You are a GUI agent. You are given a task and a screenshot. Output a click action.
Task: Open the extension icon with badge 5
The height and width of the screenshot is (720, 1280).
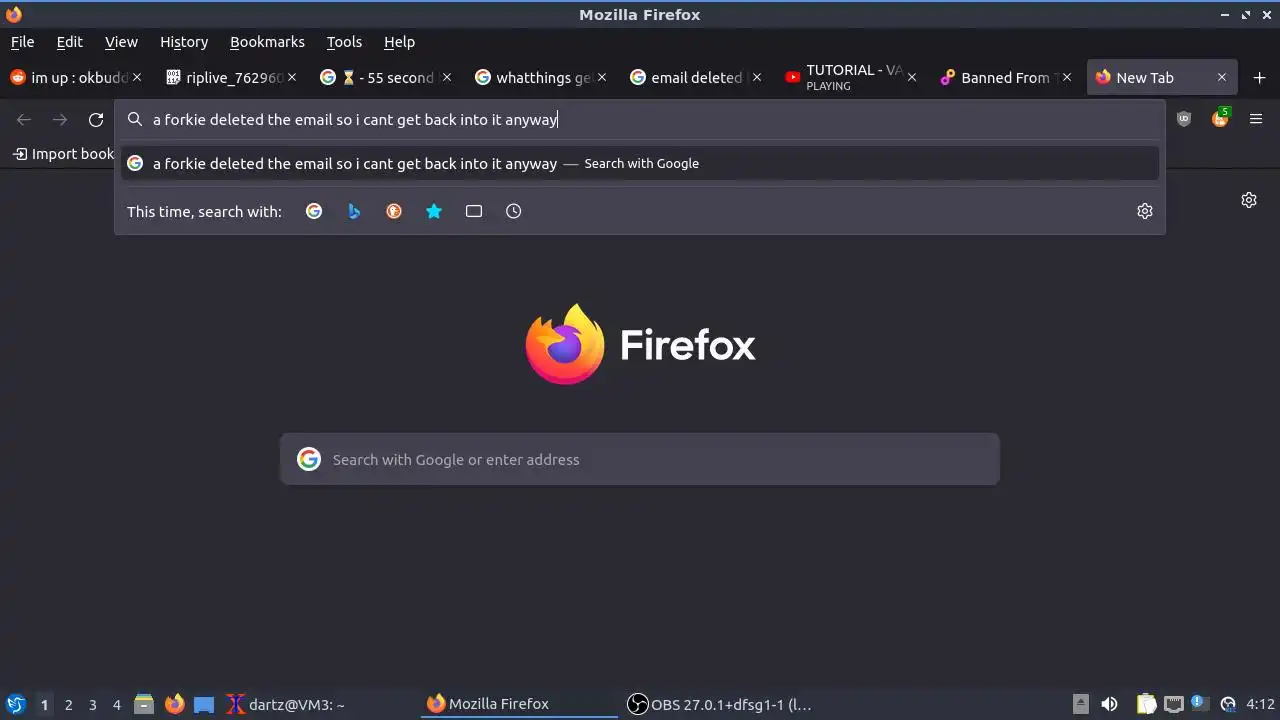tap(1220, 118)
